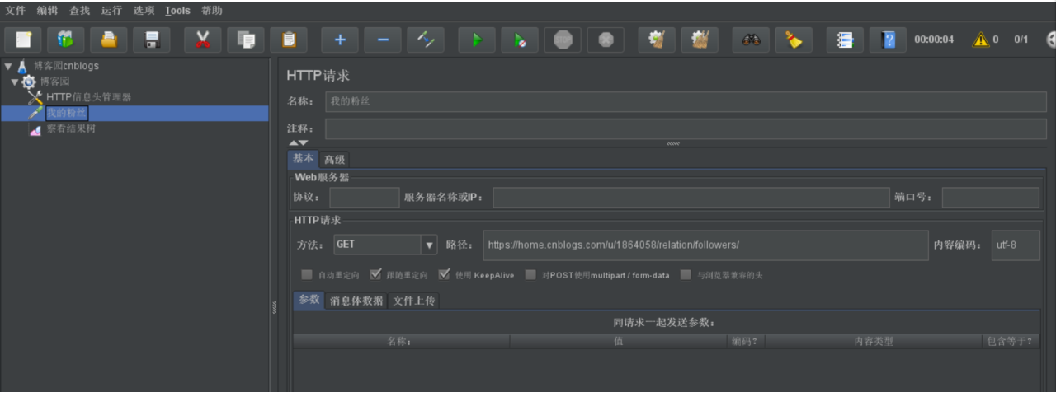The width and height of the screenshot is (1056, 393).
Task: Expand all nodes with plus icon
Action: point(340,40)
